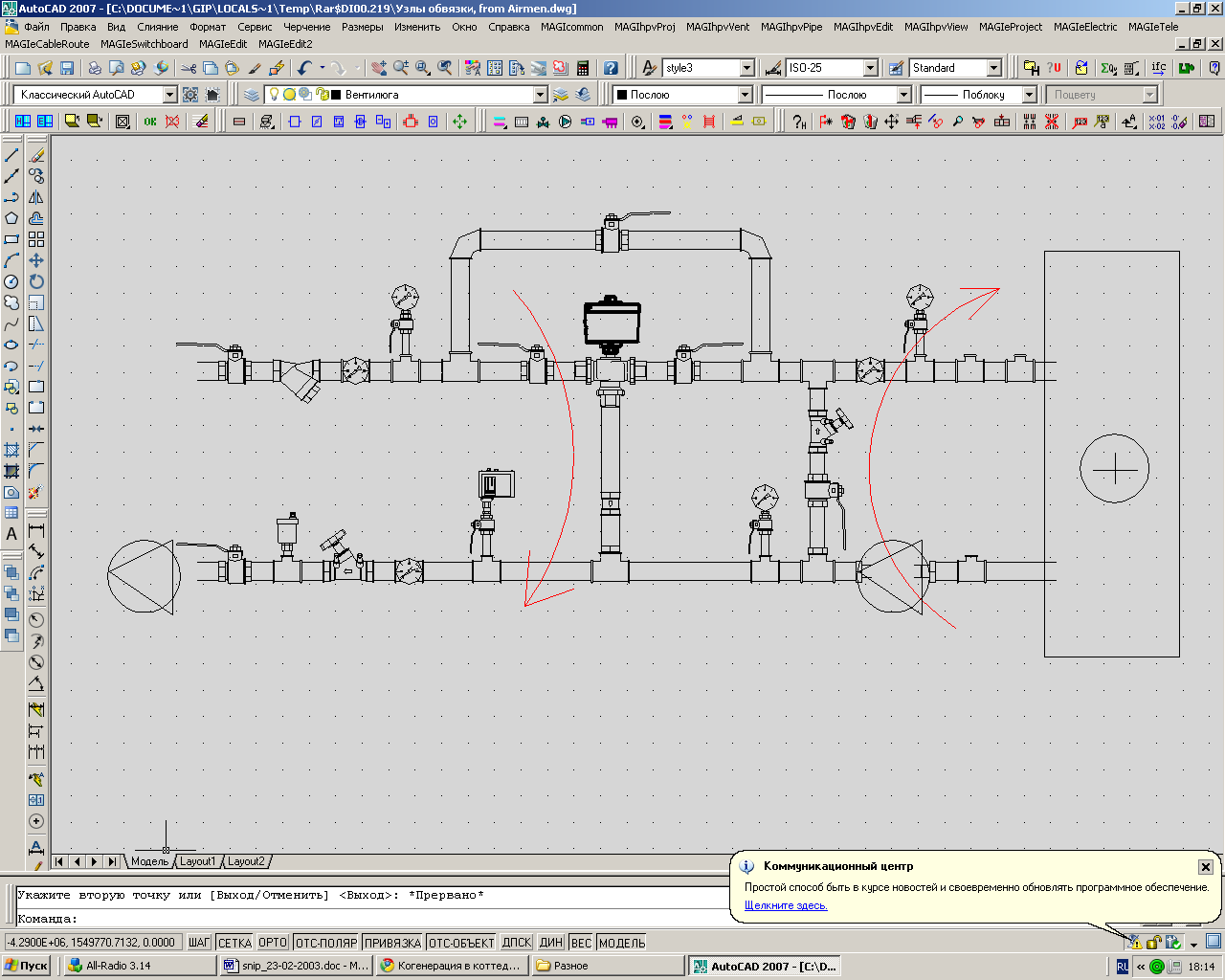Select the Polygon drawing tool

coord(11,218)
